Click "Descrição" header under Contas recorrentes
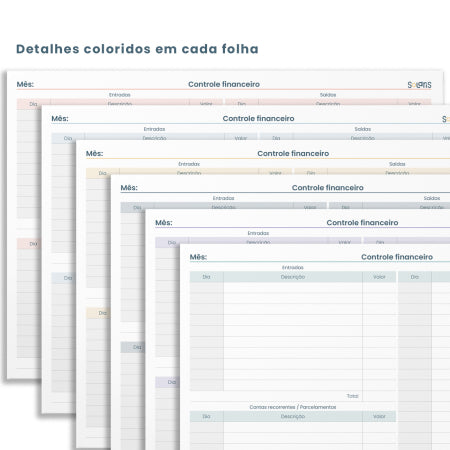 point(293,416)
